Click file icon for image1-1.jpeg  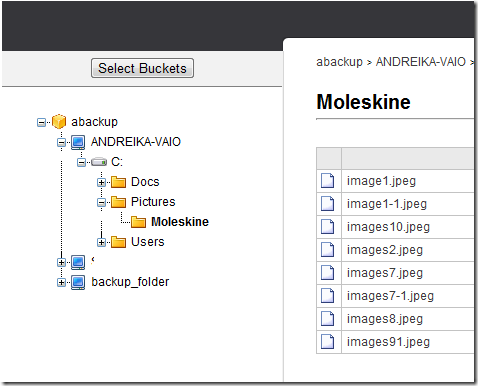coord(327,204)
